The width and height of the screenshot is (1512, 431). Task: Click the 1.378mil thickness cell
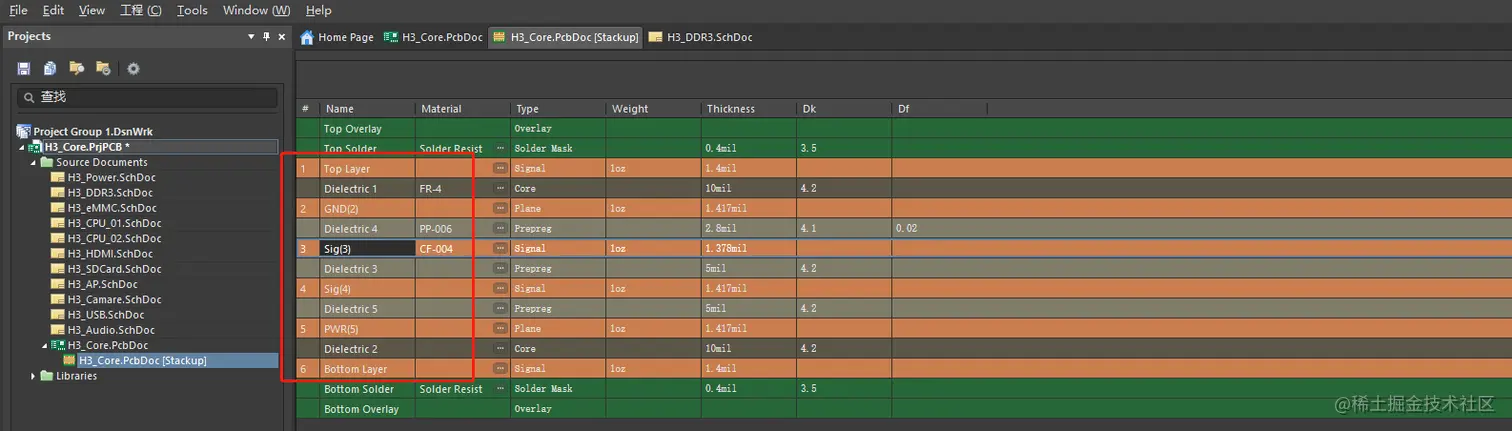748,248
